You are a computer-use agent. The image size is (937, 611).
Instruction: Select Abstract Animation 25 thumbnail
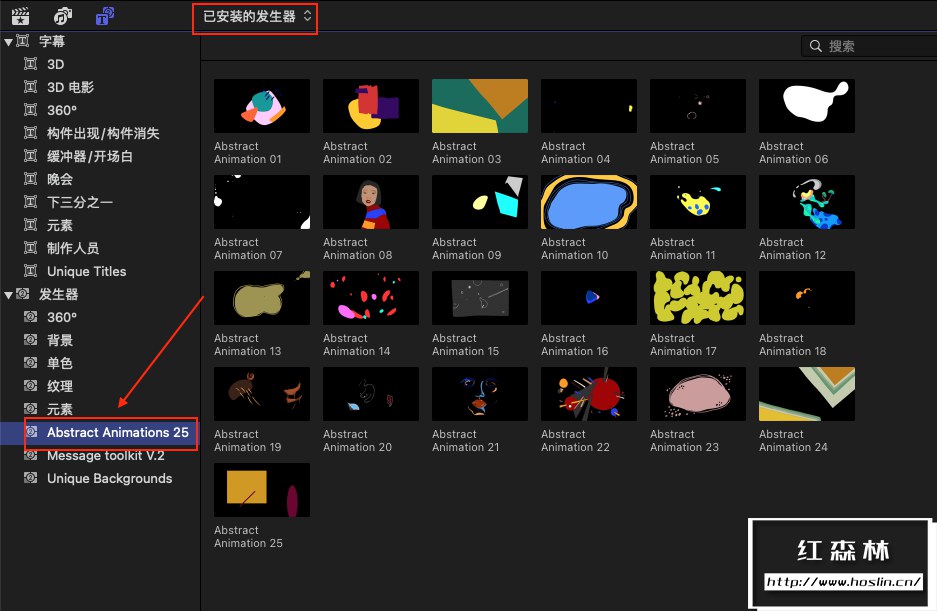pos(262,490)
